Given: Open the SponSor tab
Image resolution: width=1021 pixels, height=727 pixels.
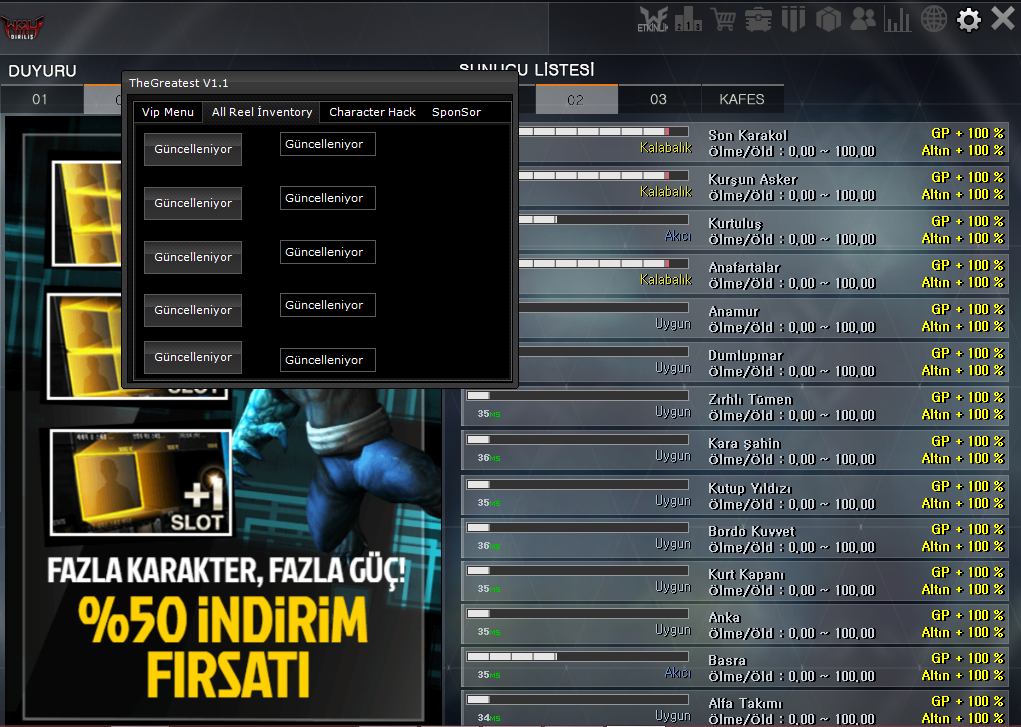Looking at the screenshot, I should pyautogui.click(x=456, y=112).
